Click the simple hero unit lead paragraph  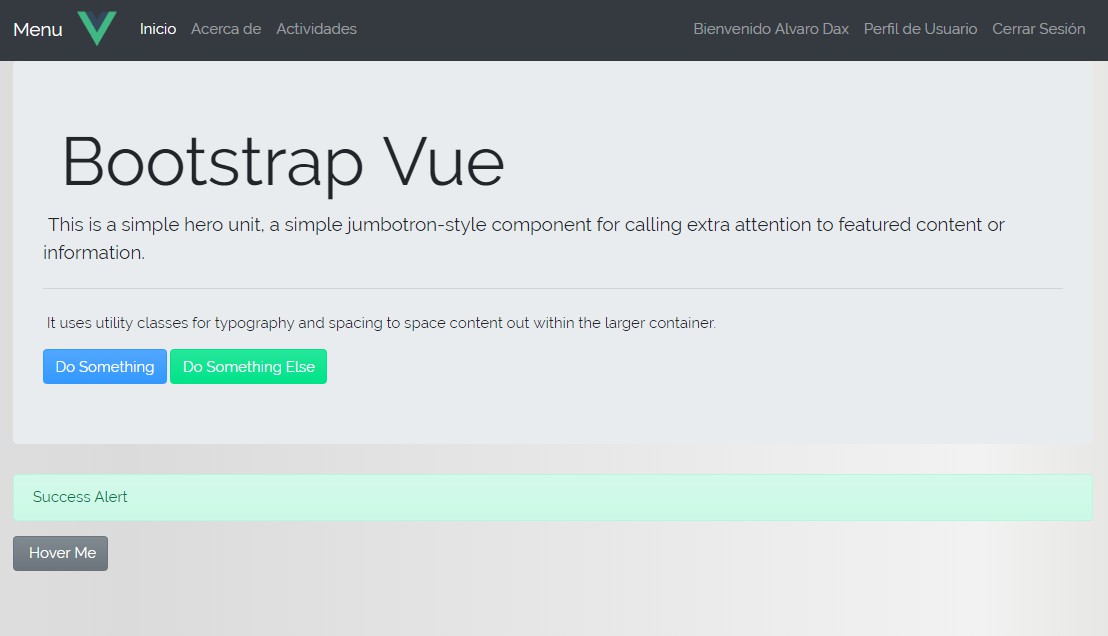pyautogui.click(x=524, y=238)
